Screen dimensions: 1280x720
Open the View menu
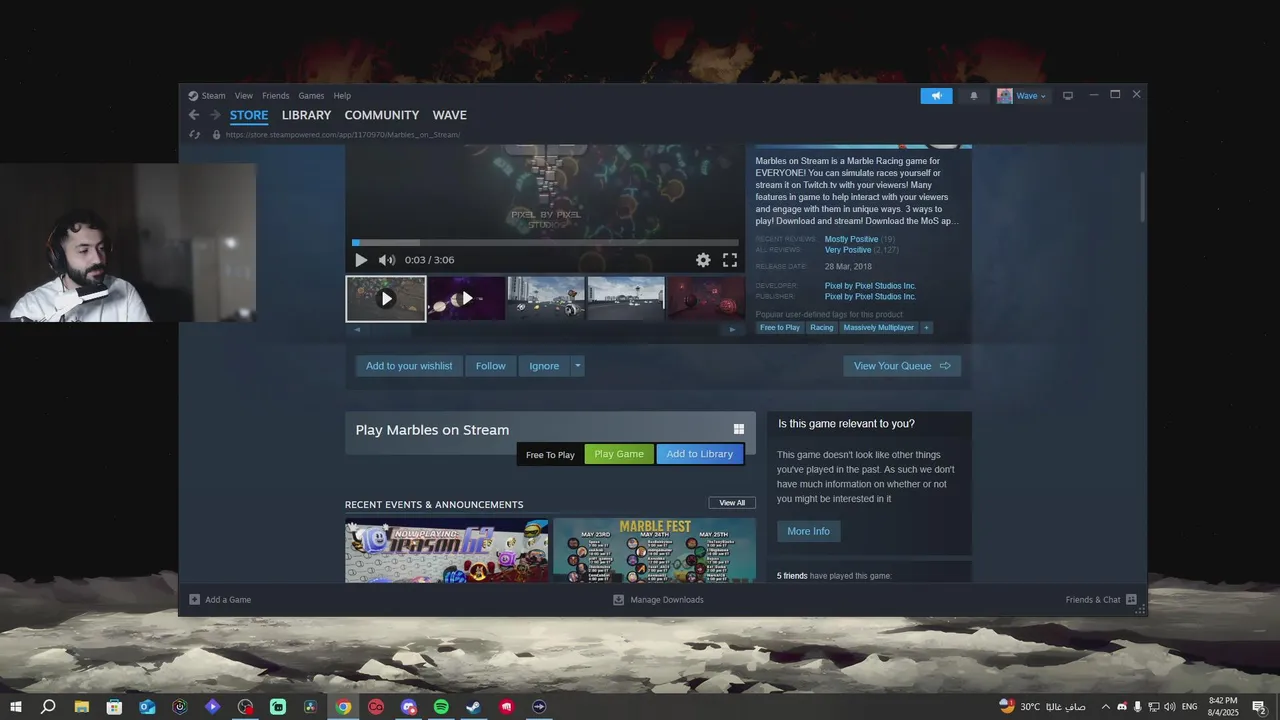tap(244, 96)
